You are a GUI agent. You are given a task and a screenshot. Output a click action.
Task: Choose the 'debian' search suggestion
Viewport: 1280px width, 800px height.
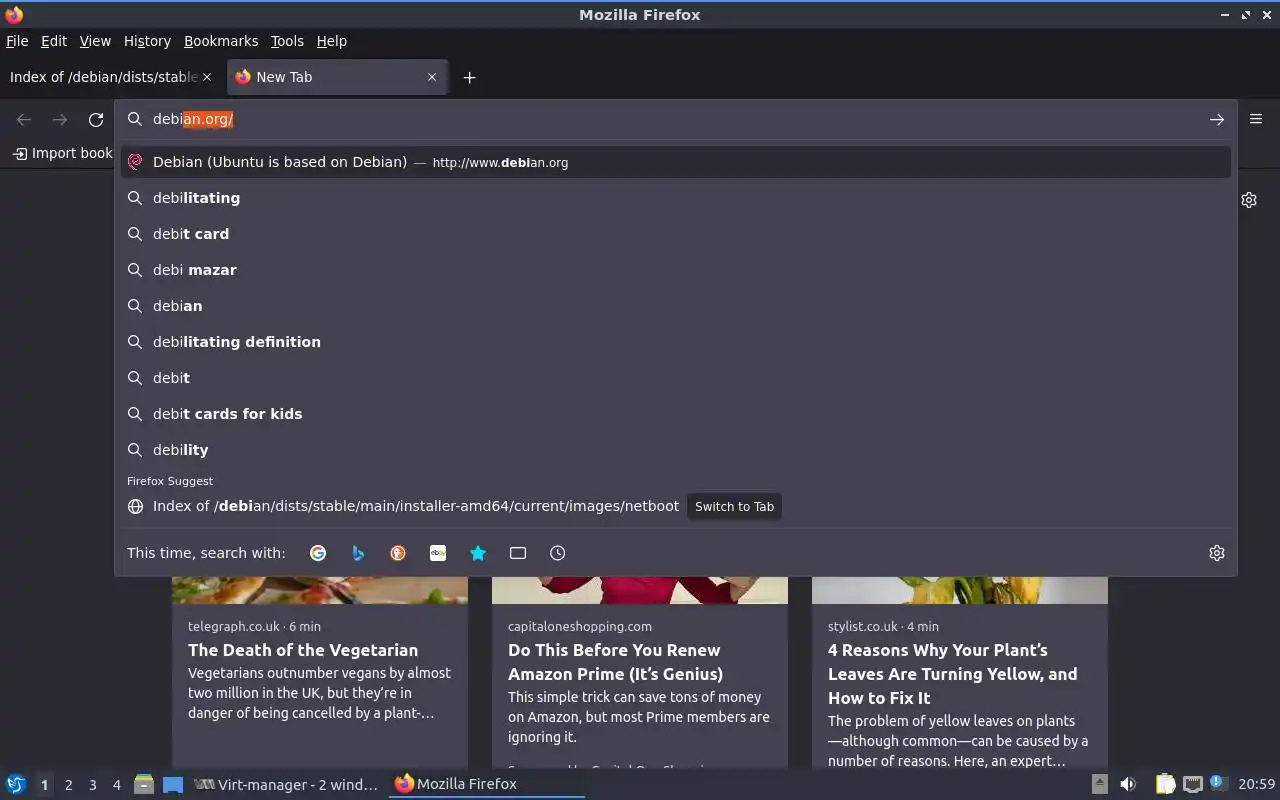(676, 306)
